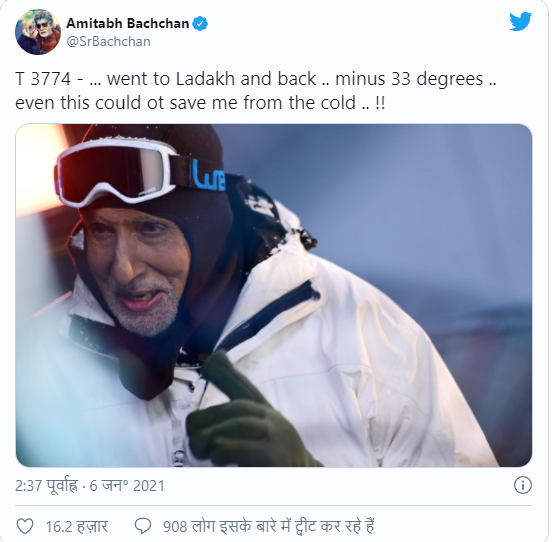This screenshot has width=552, height=542.
Task: Click the tweet text mentioning Ladakh
Action: pyautogui.click(x=256, y=91)
